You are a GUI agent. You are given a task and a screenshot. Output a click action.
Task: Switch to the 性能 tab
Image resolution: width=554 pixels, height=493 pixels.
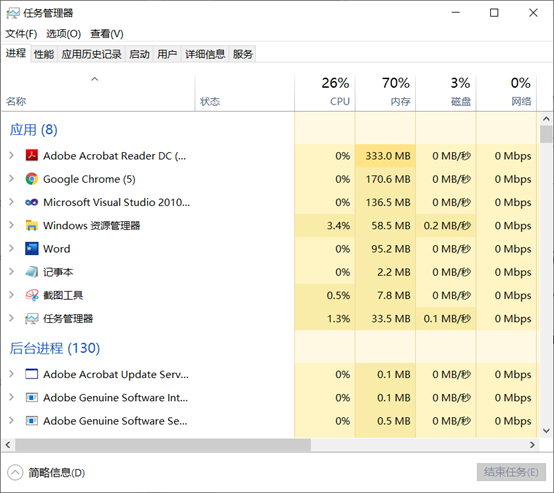click(44, 54)
